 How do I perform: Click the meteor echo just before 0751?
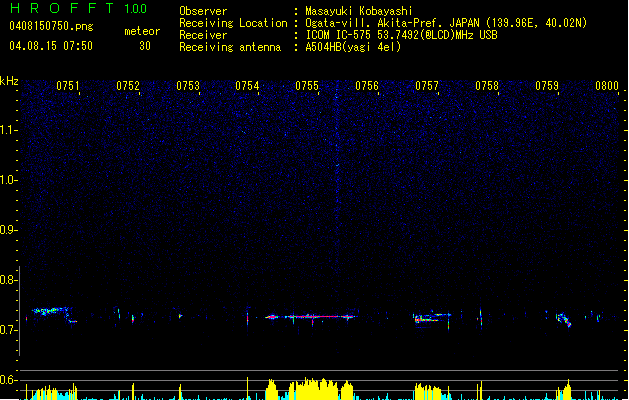[x=54, y=313]
